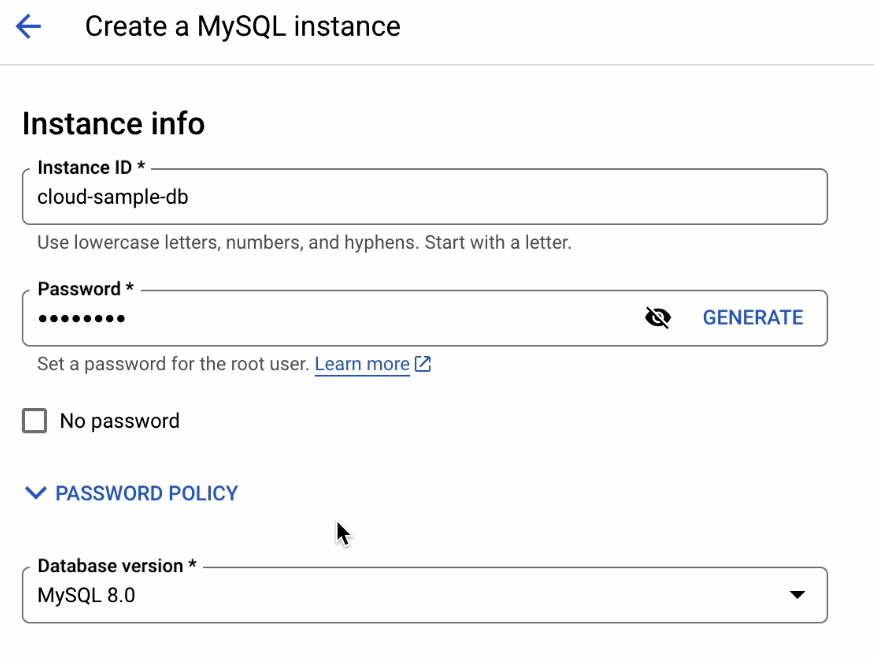Expand the Password Policy chevron
Viewport: 874px width, 660px height.
pyautogui.click(x=36, y=493)
